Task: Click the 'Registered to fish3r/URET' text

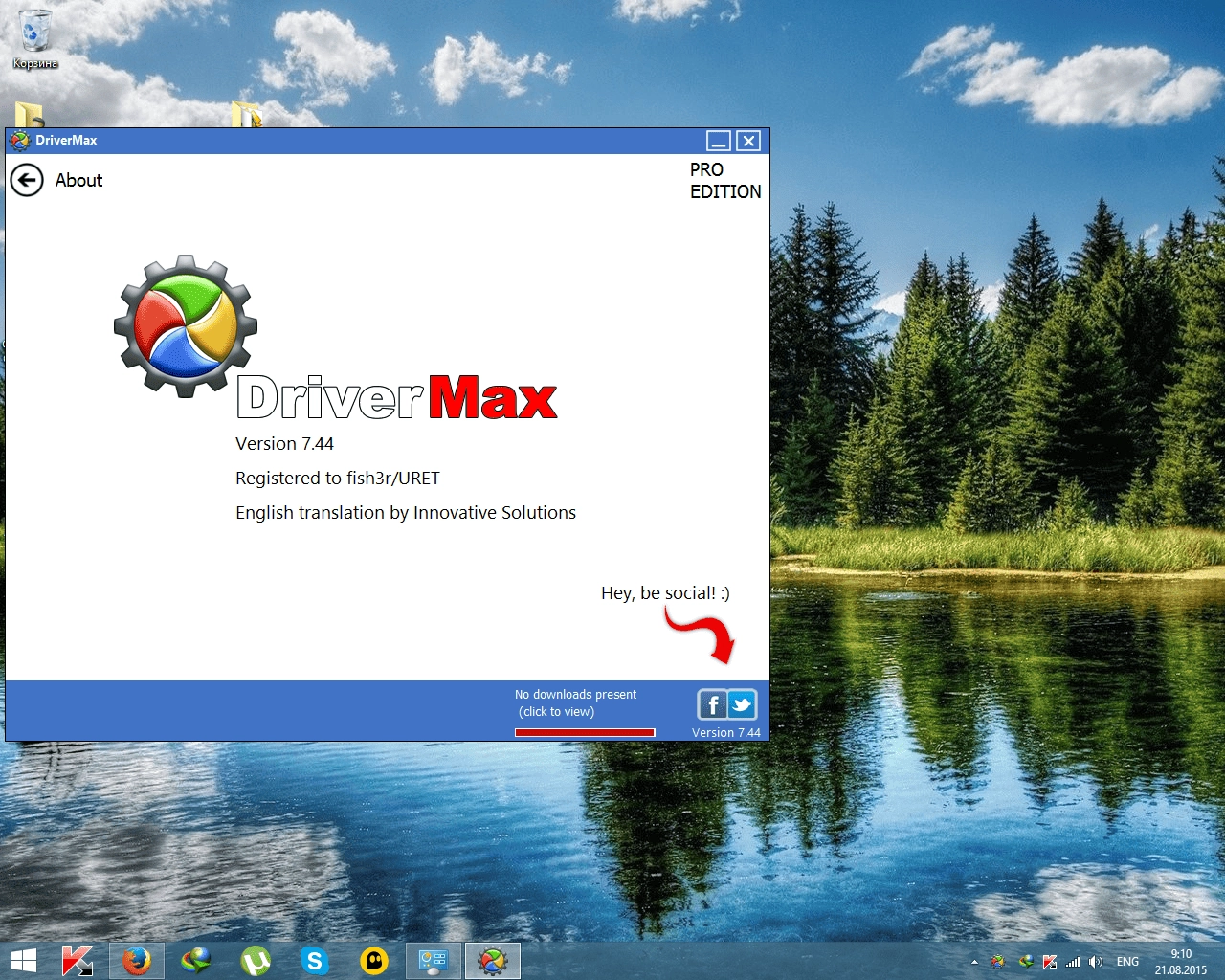Action: [338, 479]
